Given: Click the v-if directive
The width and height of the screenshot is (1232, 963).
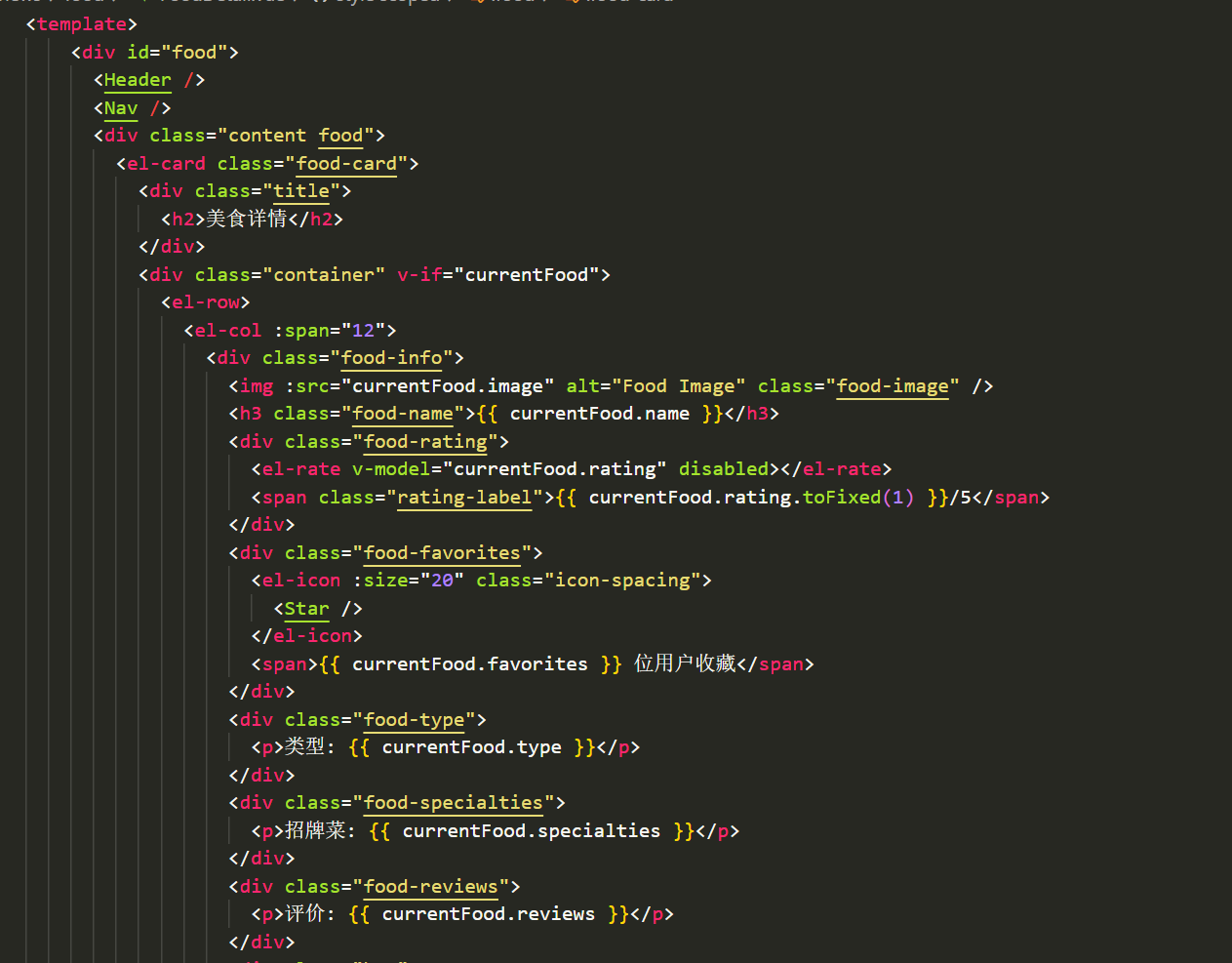Looking at the screenshot, I should (x=419, y=275).
